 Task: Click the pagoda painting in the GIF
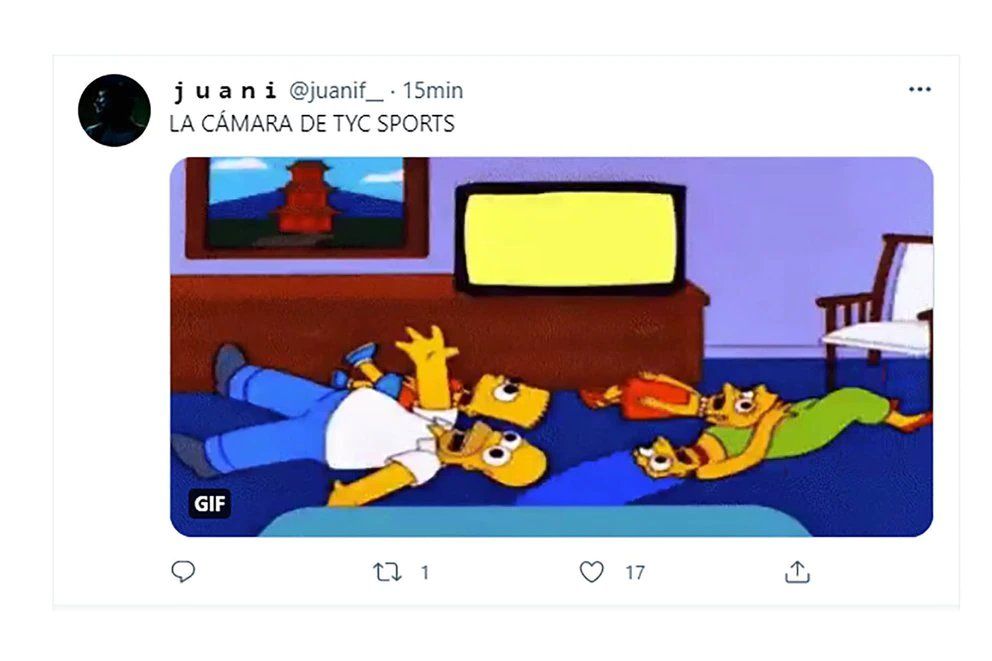pos(307,207)
